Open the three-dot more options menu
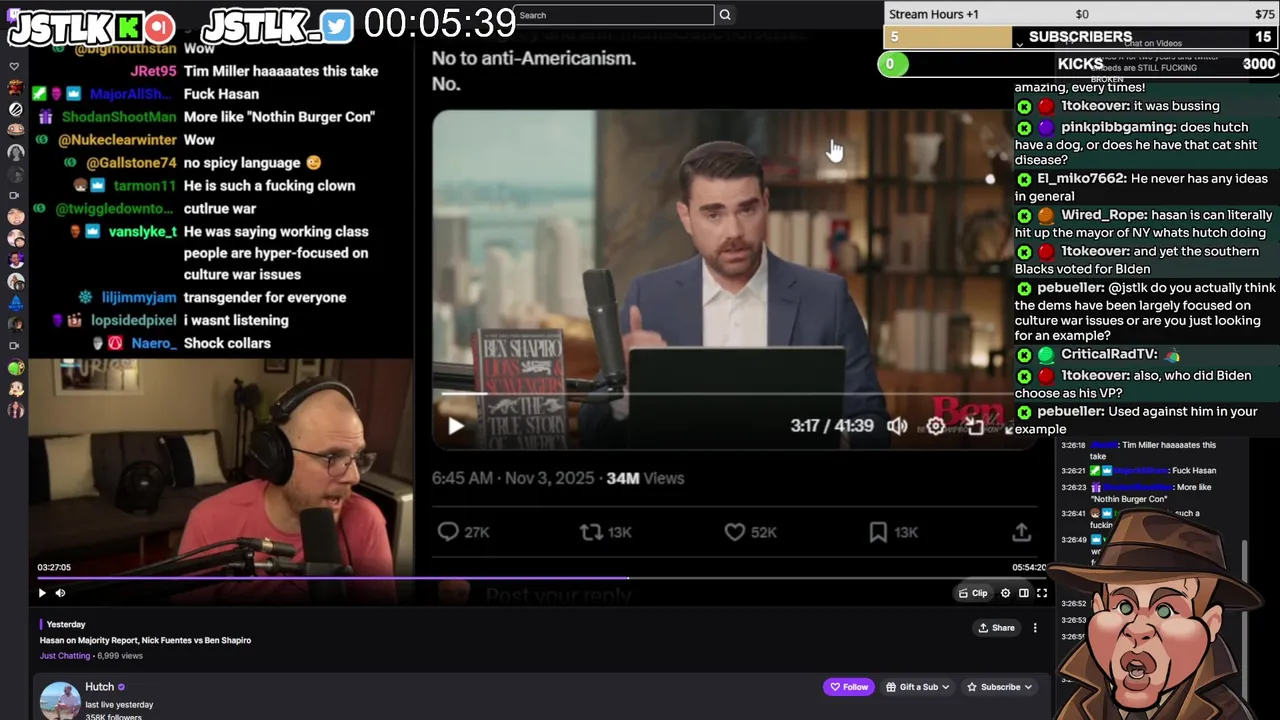Viewport: 1280px width, 720px height. point(1035,628)
